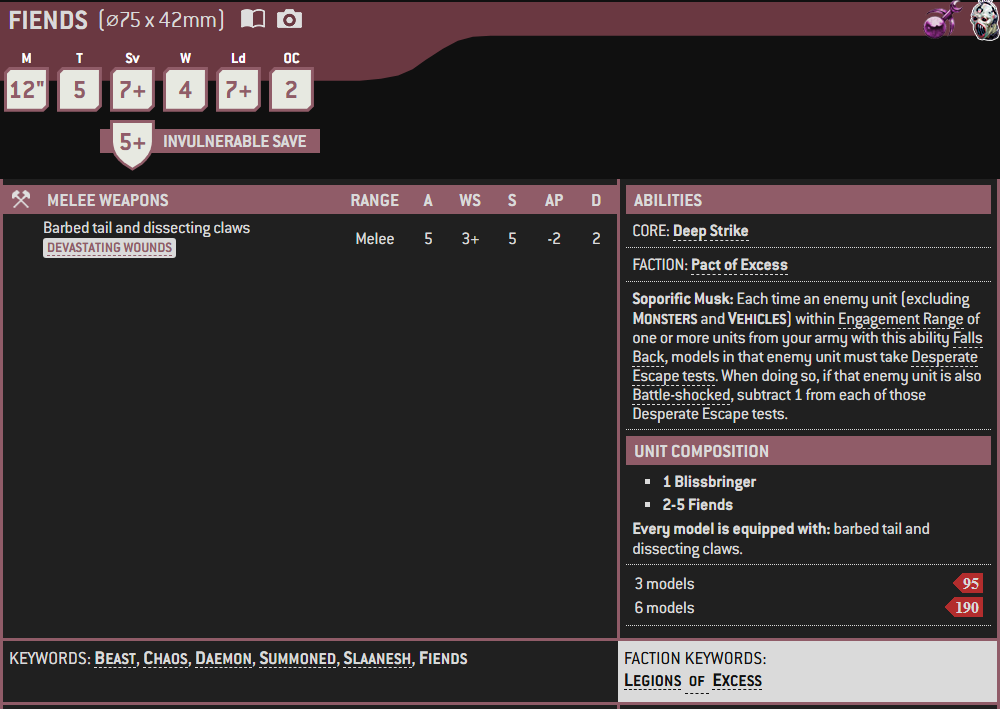
Task: Click the camera photo icon
Action: click(289, 19)
